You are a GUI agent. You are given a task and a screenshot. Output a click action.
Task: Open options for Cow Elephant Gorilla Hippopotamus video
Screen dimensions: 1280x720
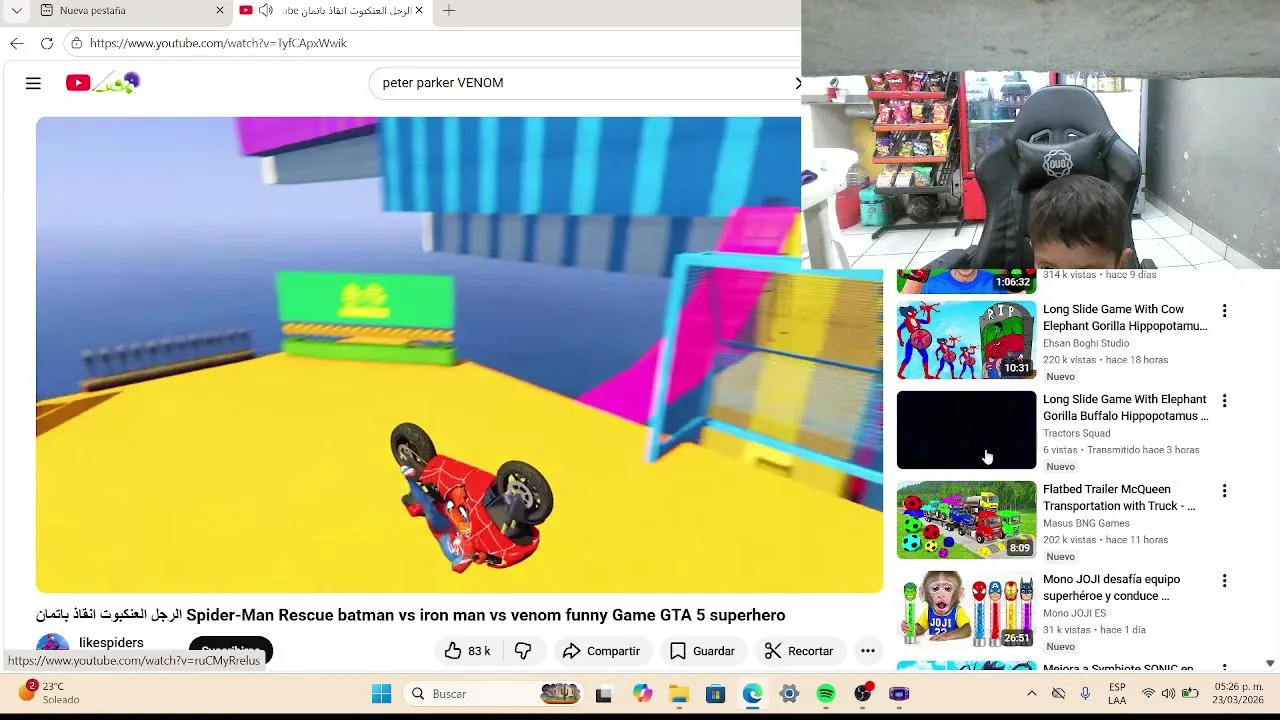1224,311
